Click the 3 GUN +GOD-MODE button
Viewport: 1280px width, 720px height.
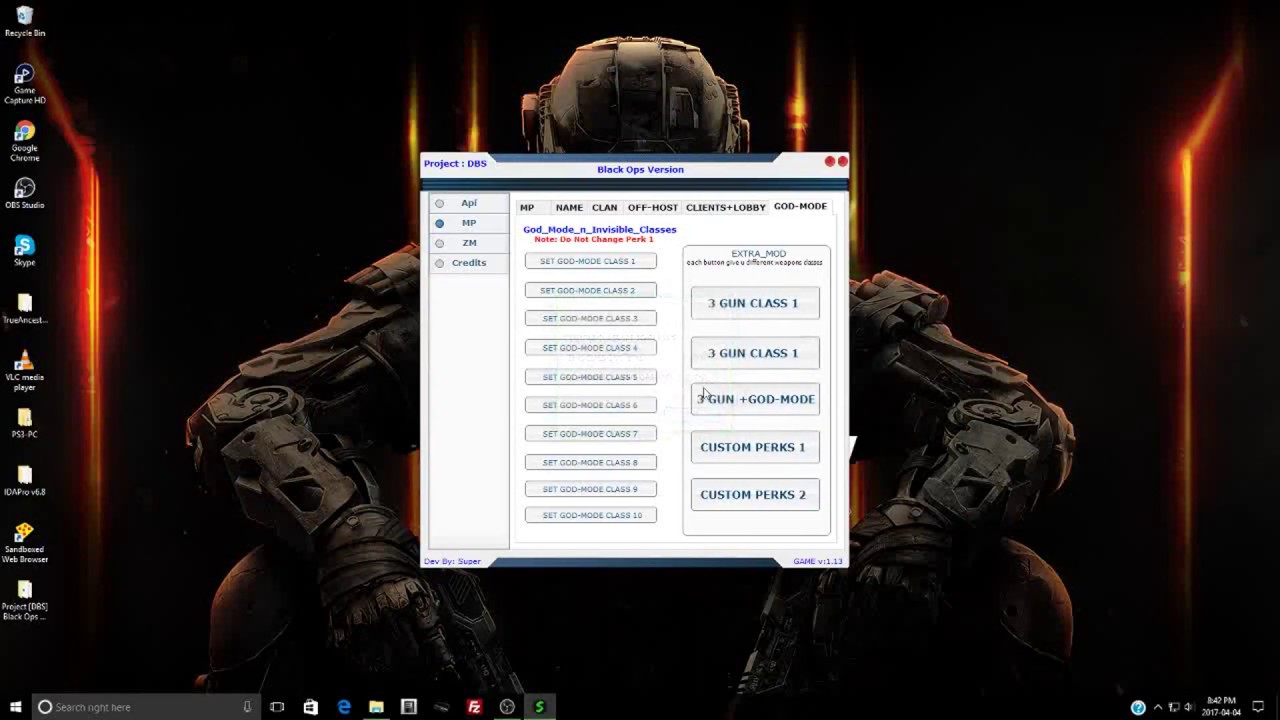point(755,399)
